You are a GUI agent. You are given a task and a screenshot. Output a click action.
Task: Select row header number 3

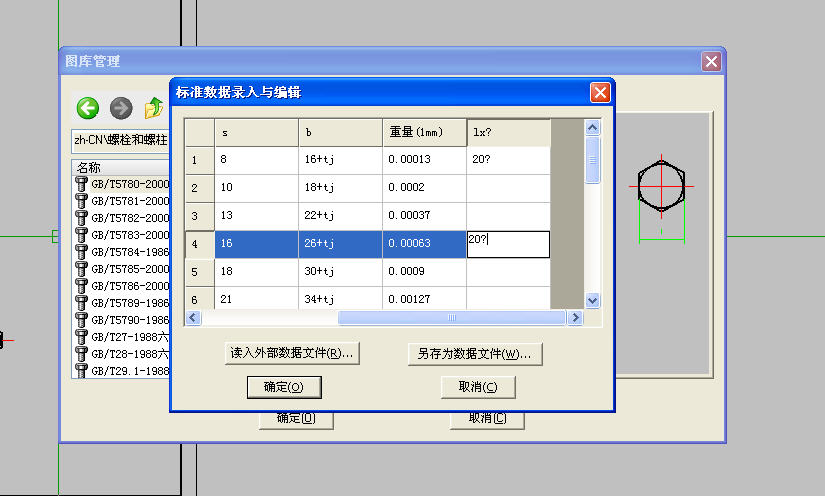[199, 216]
